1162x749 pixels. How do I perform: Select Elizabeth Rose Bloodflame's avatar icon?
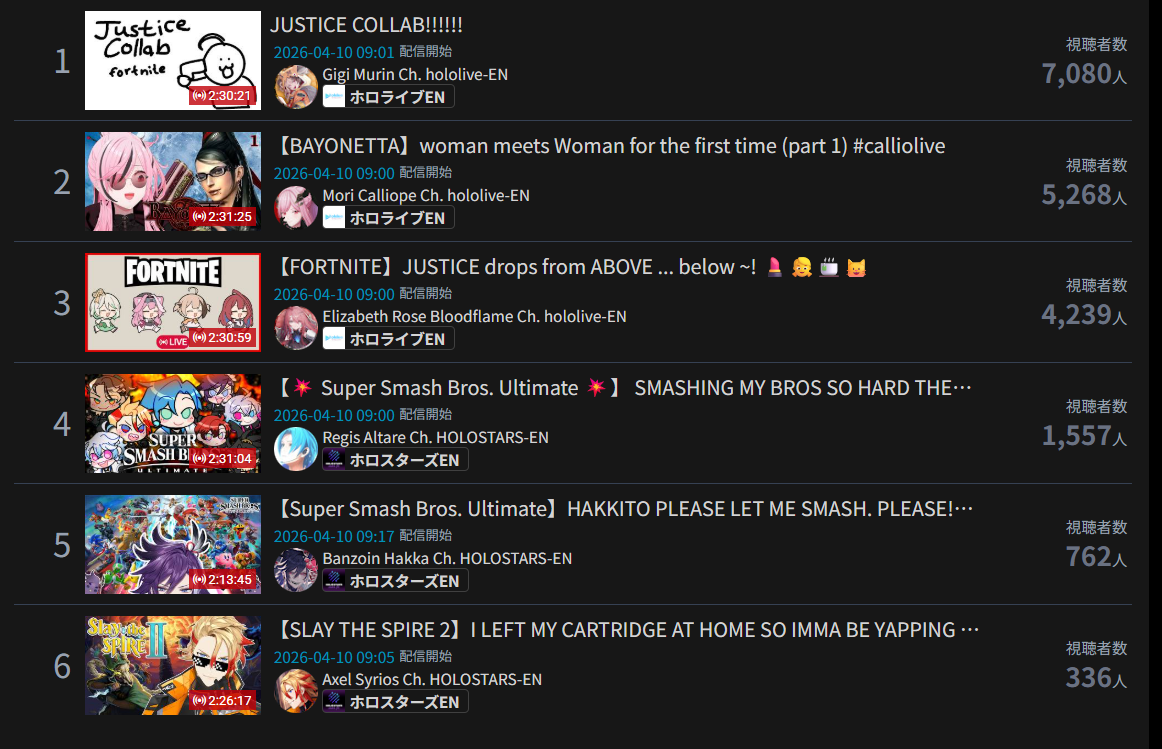pyautogui.click(x=296, y=329)
